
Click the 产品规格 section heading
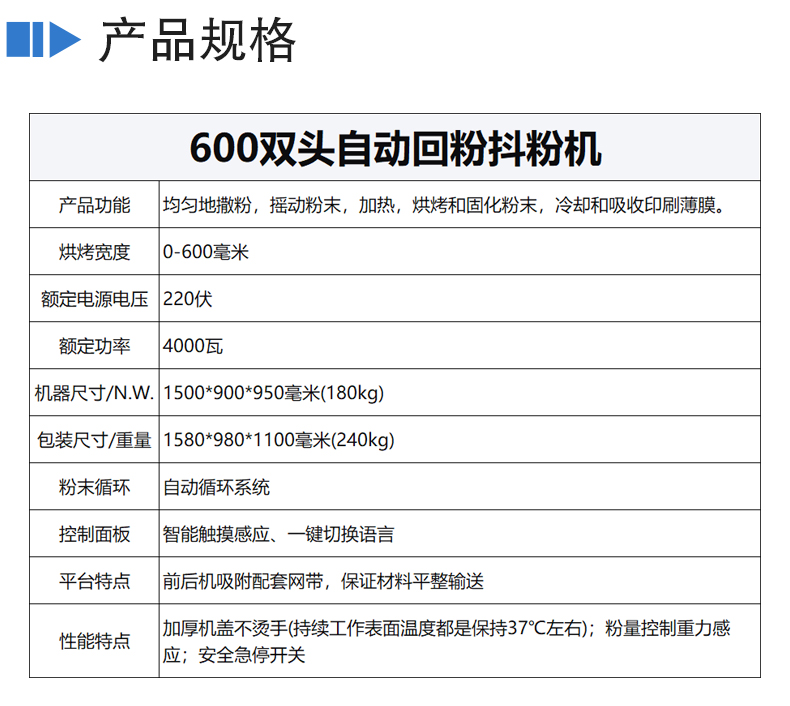coord(198,41)
